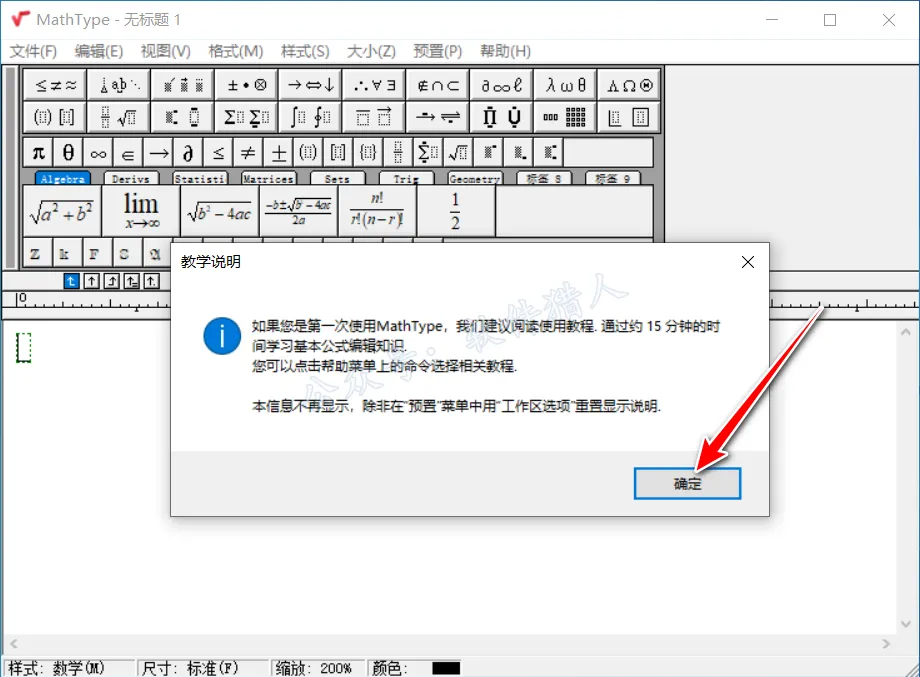
Task: Open the 大小(Z) menu
Action: click(x=371, y=52)
